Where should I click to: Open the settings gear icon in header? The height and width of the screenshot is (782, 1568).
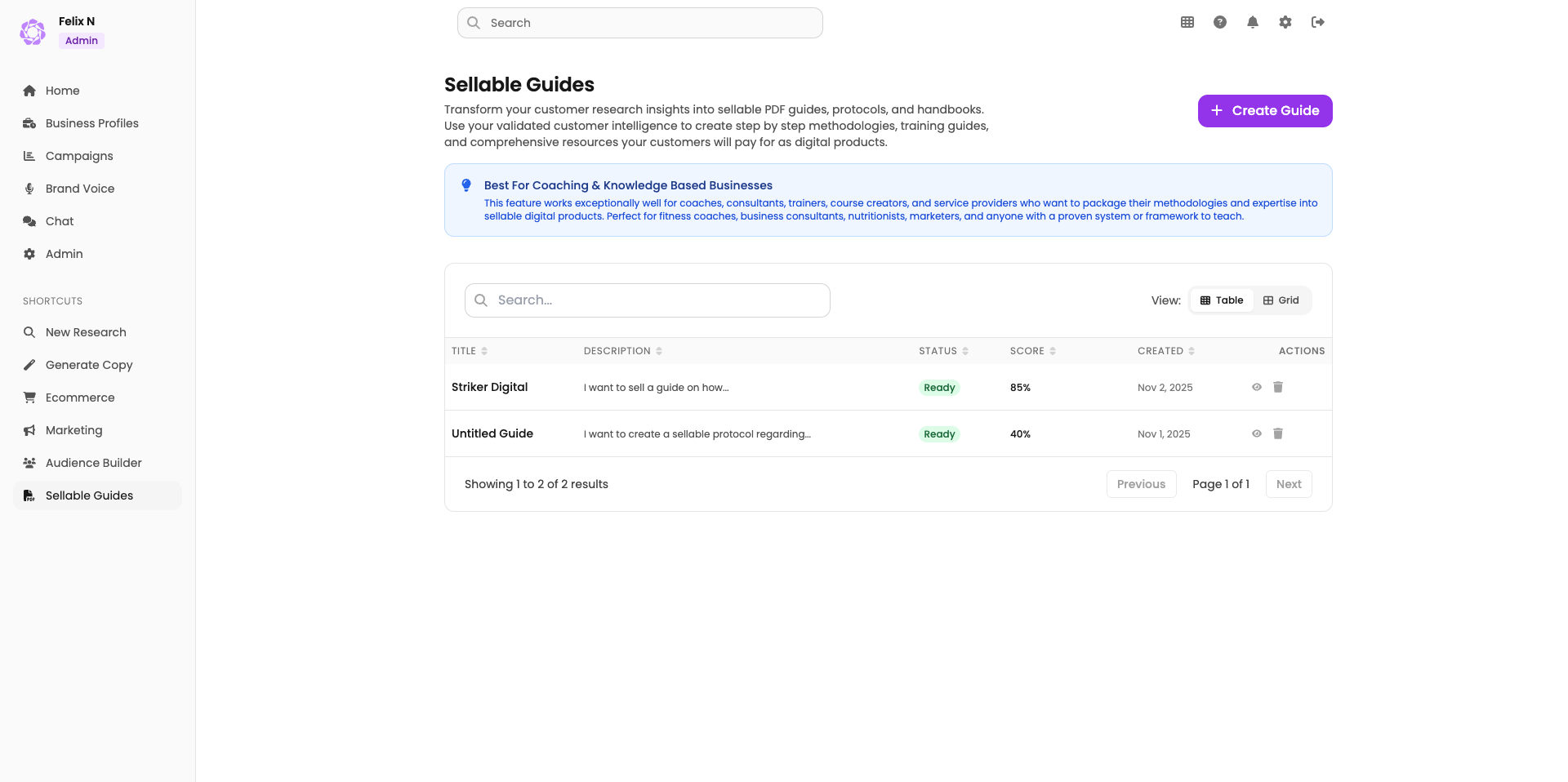1285,22
